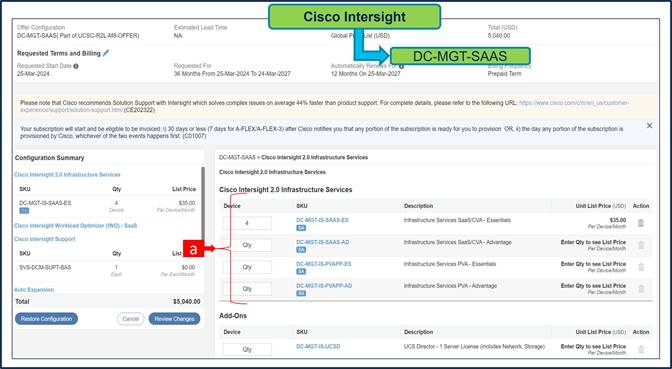Screen dimensions: 672x369
Task: Click Restore Configuration button
Action: 46,319
